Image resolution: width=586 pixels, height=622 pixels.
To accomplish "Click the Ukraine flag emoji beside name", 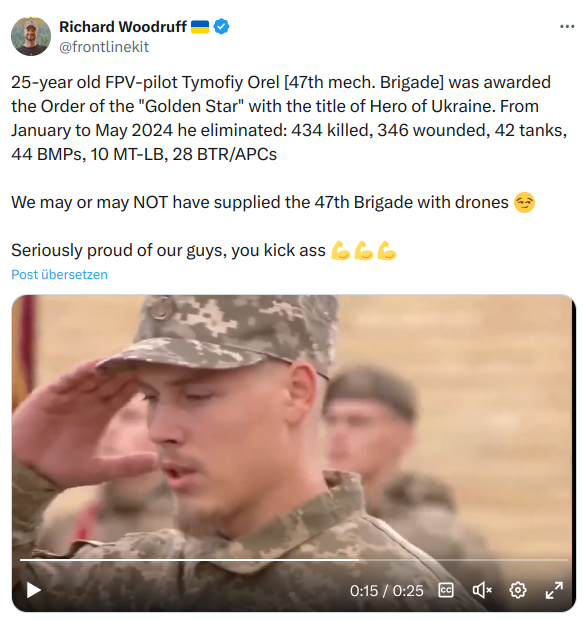I will click(x=200, y=27).
